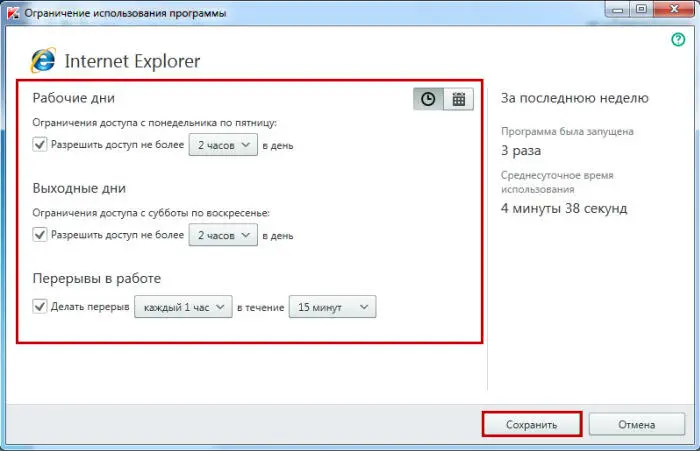
Task: Click the 'Перерывы в работе' heading
Action: pyautogui.click(x=96, y=278)
